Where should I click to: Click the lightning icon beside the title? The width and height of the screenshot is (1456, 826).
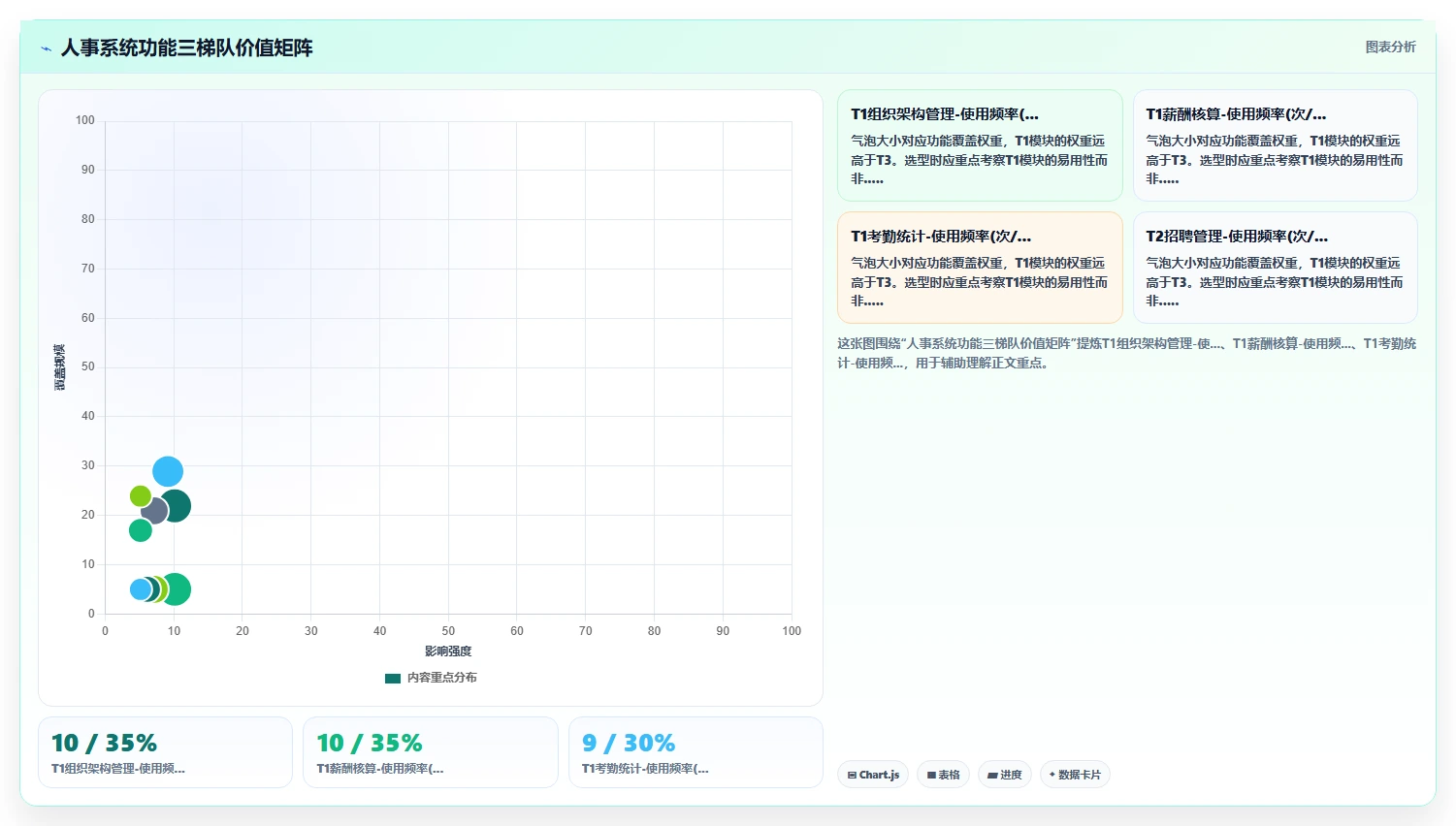(x=46, y=48)
